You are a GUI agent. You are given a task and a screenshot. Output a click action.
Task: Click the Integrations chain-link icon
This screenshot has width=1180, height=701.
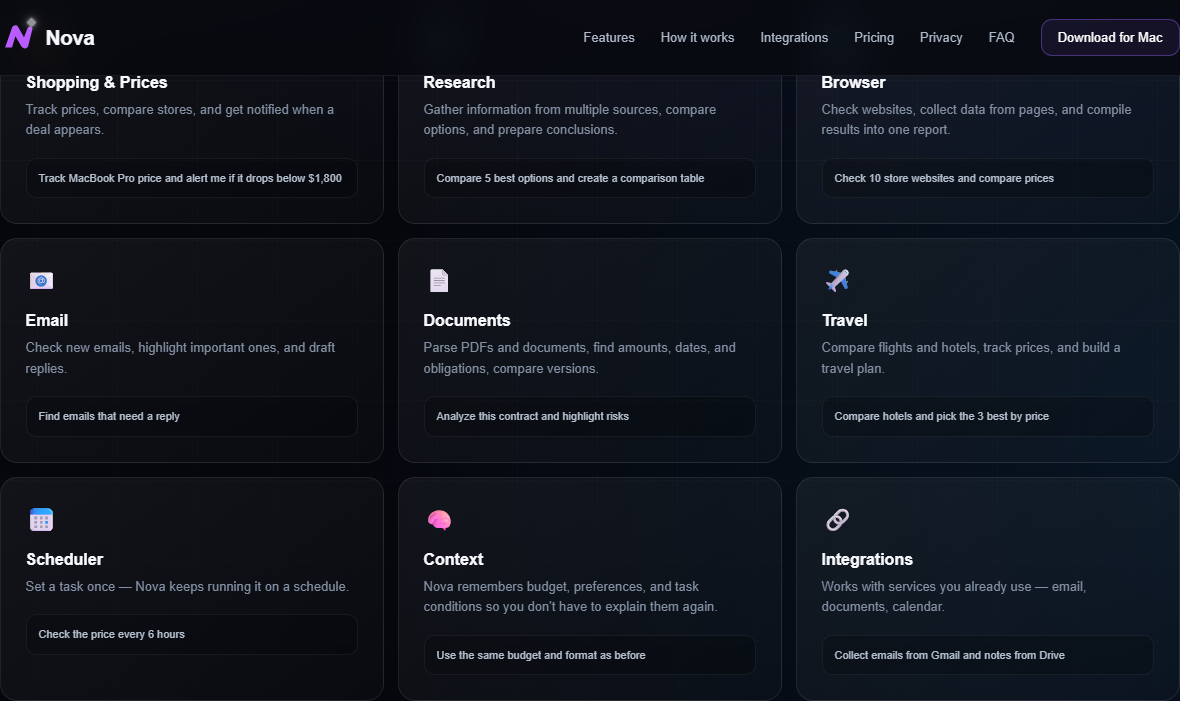tap(838, 520)
